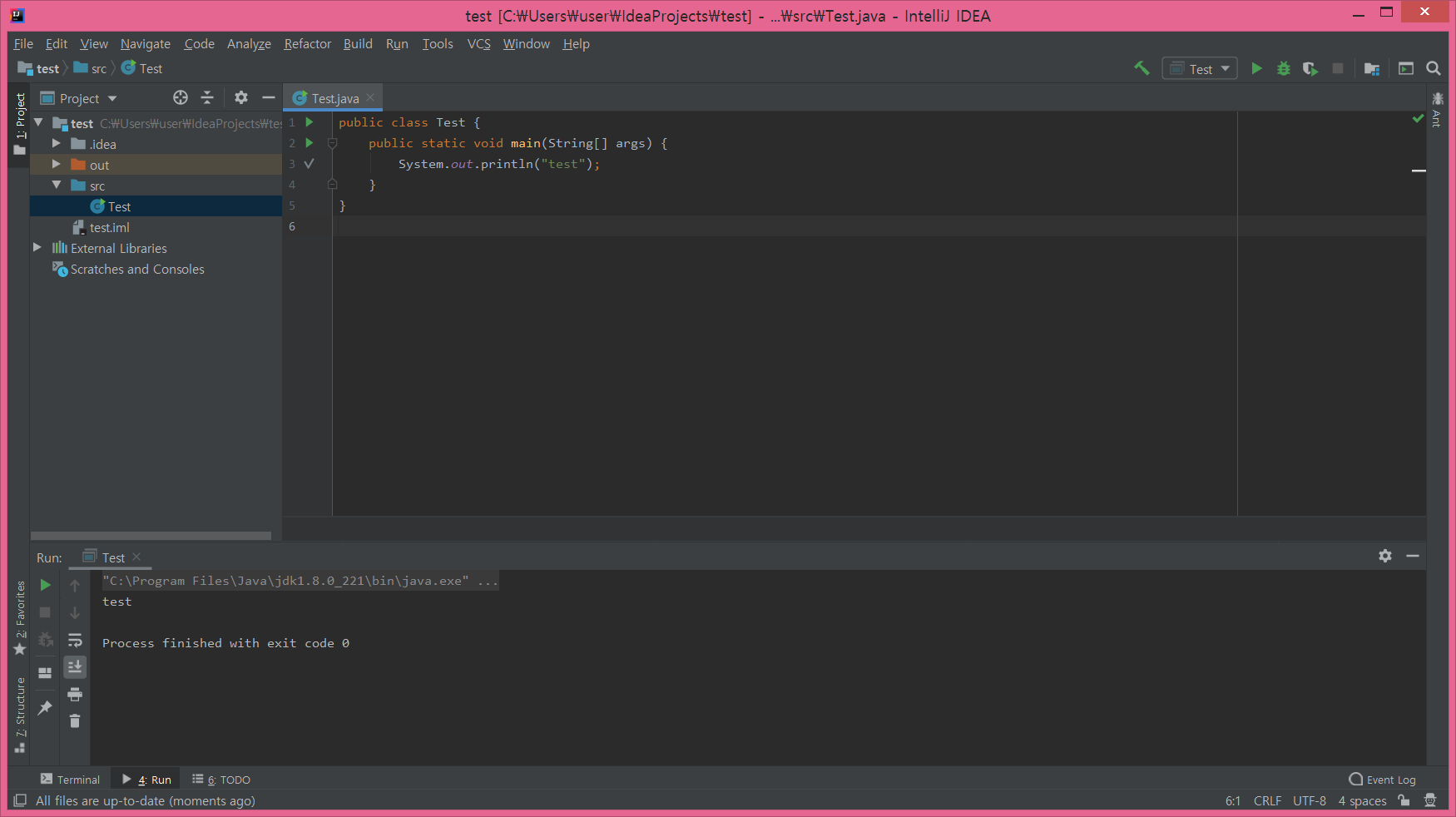The height and width of the screenshot is (817, 1456).
Task: Toggle soft-wrap in Run console
Action: pyautogui.click(x=75, y=640)
